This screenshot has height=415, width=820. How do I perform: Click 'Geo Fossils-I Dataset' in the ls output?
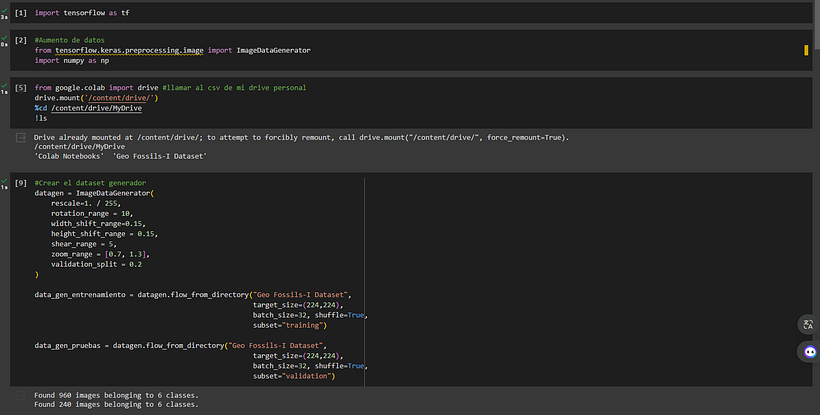point(160,156)
